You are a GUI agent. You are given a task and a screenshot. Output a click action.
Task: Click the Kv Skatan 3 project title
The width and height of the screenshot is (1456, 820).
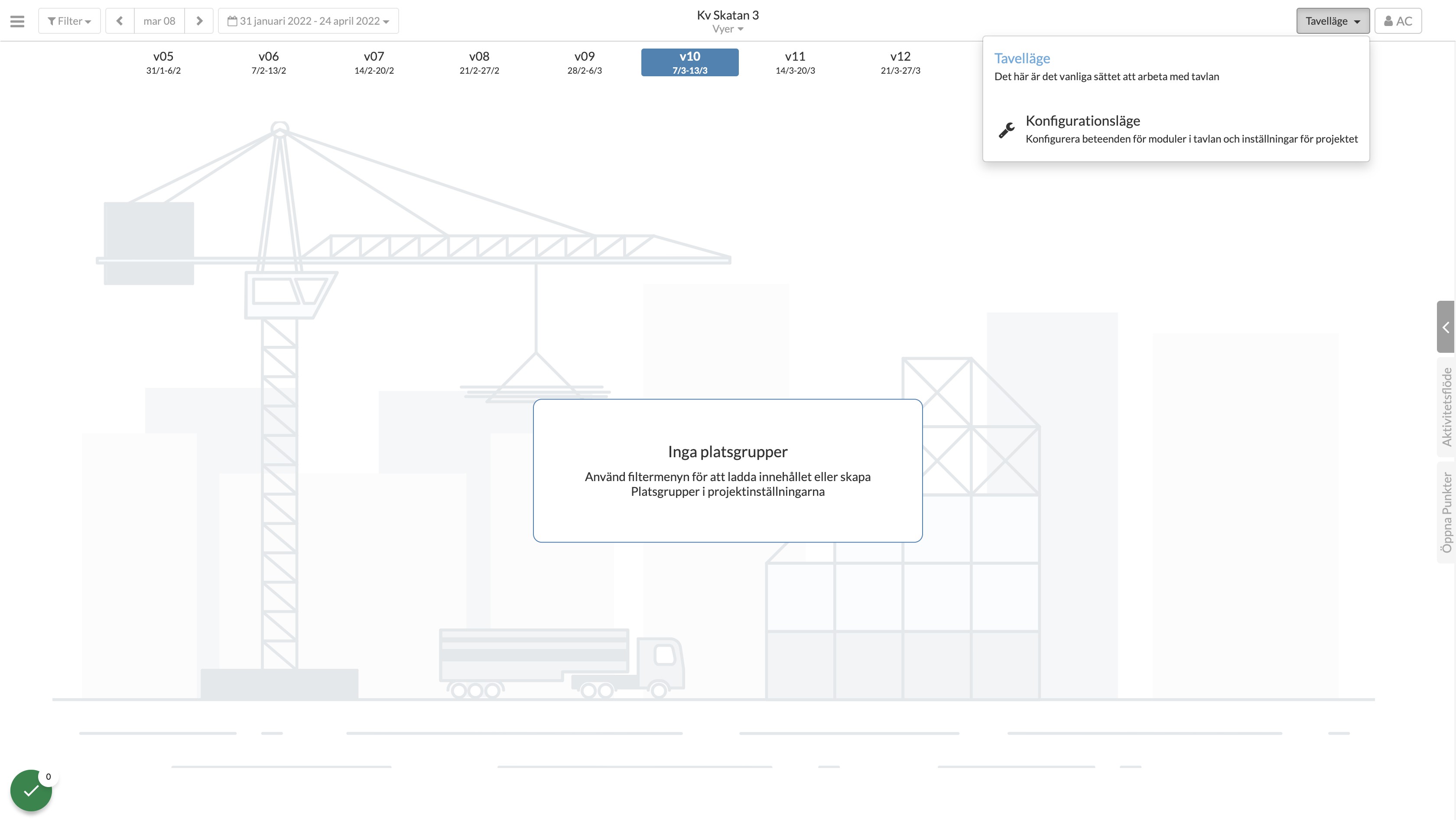click(x=728, y=15)
